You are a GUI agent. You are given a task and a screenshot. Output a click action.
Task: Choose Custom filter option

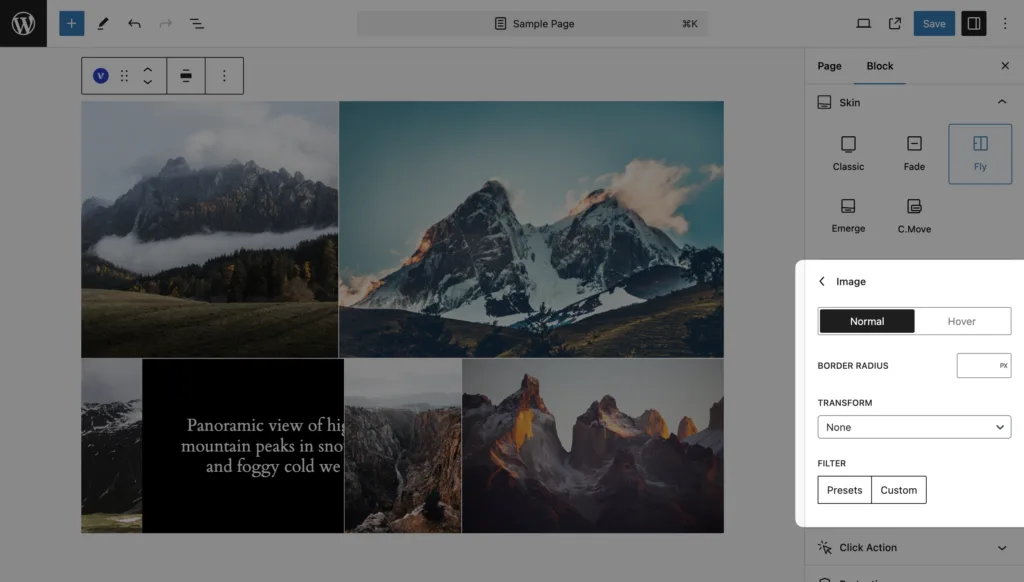point(899,490)
